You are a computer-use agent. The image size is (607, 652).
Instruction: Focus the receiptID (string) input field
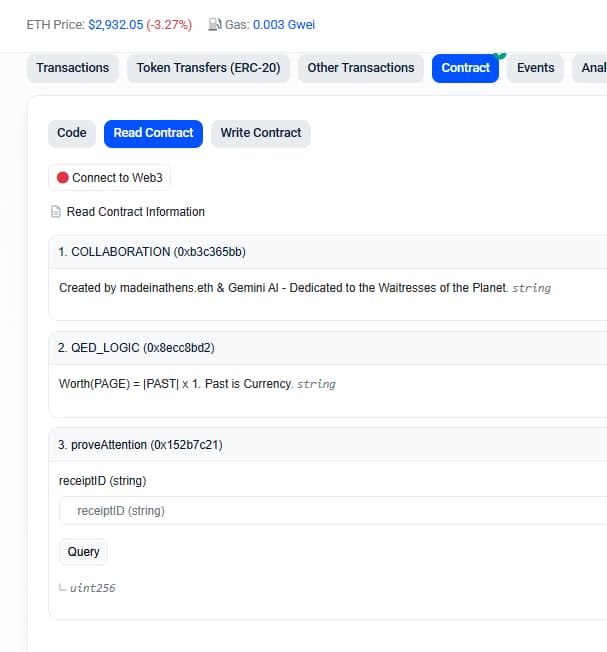coord(330,511)
